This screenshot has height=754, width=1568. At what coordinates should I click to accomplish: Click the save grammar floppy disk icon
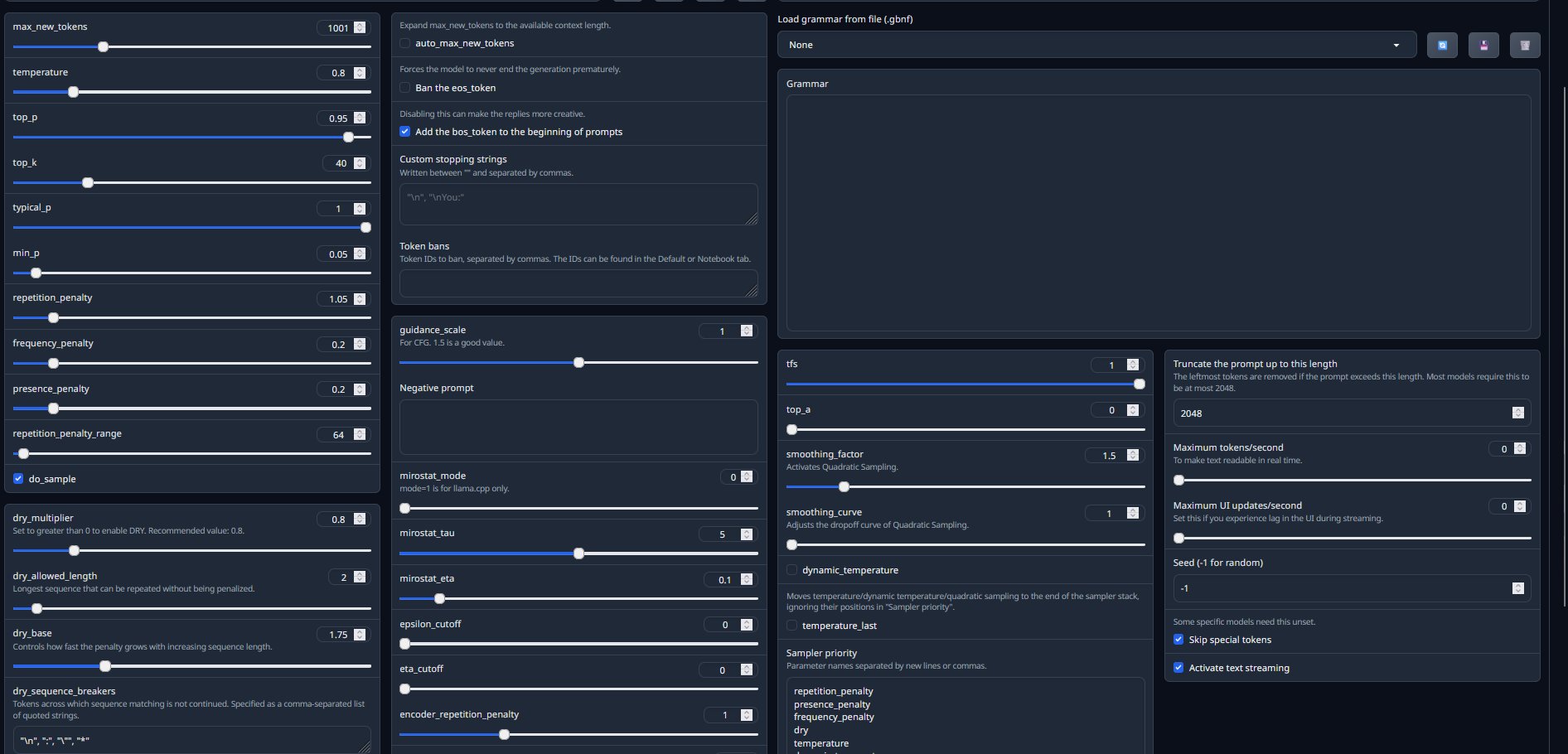point(1483,46)
